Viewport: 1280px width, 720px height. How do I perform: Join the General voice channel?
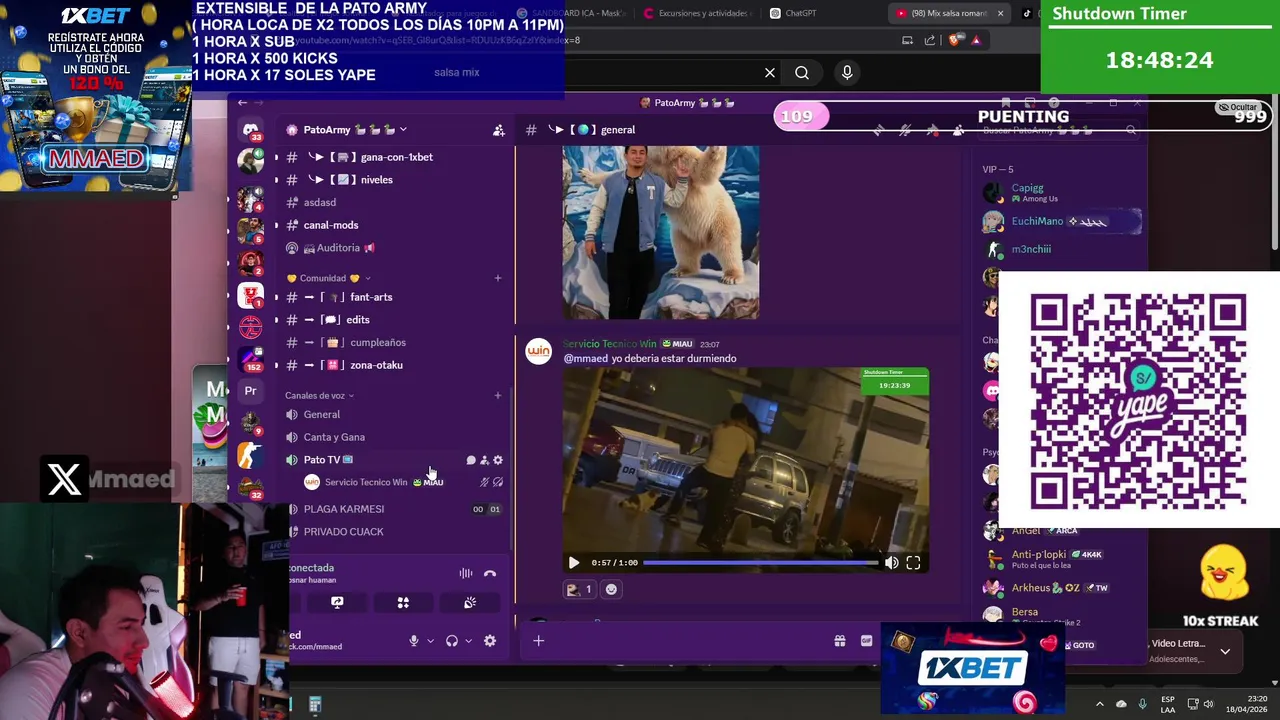pyautogui.click(x=321, y=414)
